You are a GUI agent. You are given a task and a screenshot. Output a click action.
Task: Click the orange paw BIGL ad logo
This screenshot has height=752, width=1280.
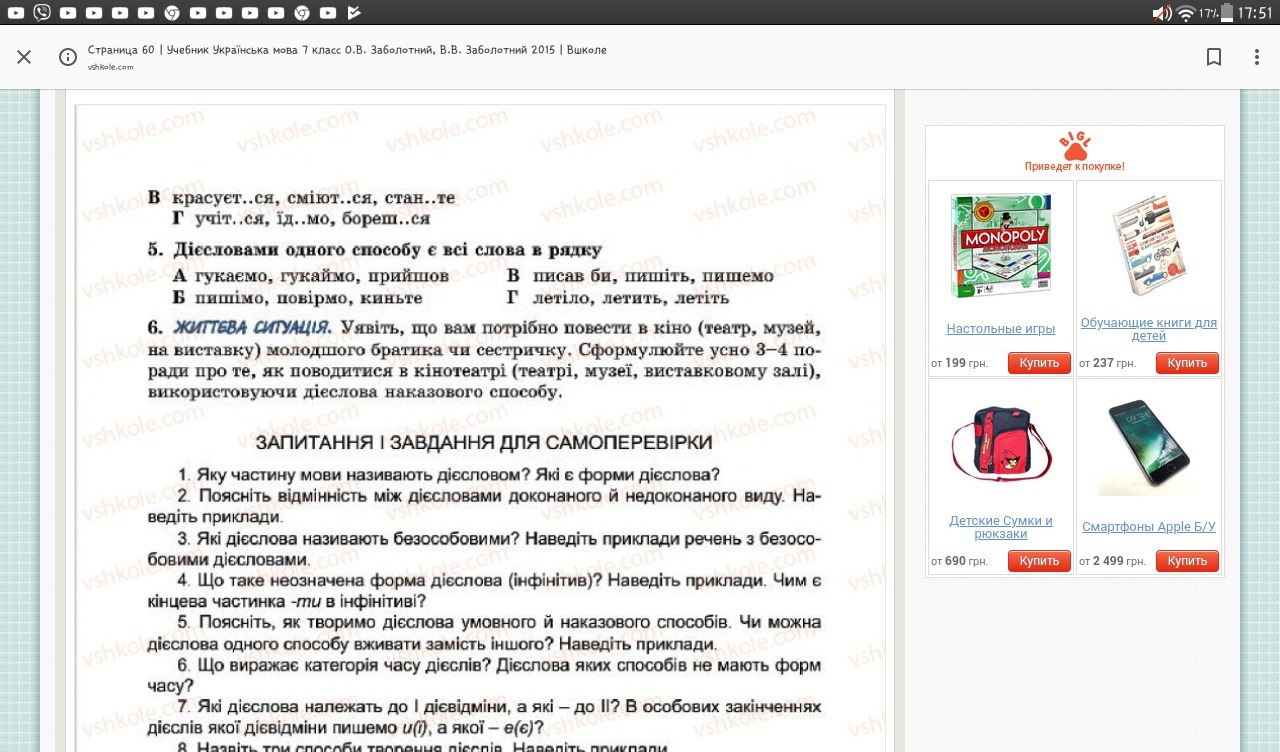1074,147
